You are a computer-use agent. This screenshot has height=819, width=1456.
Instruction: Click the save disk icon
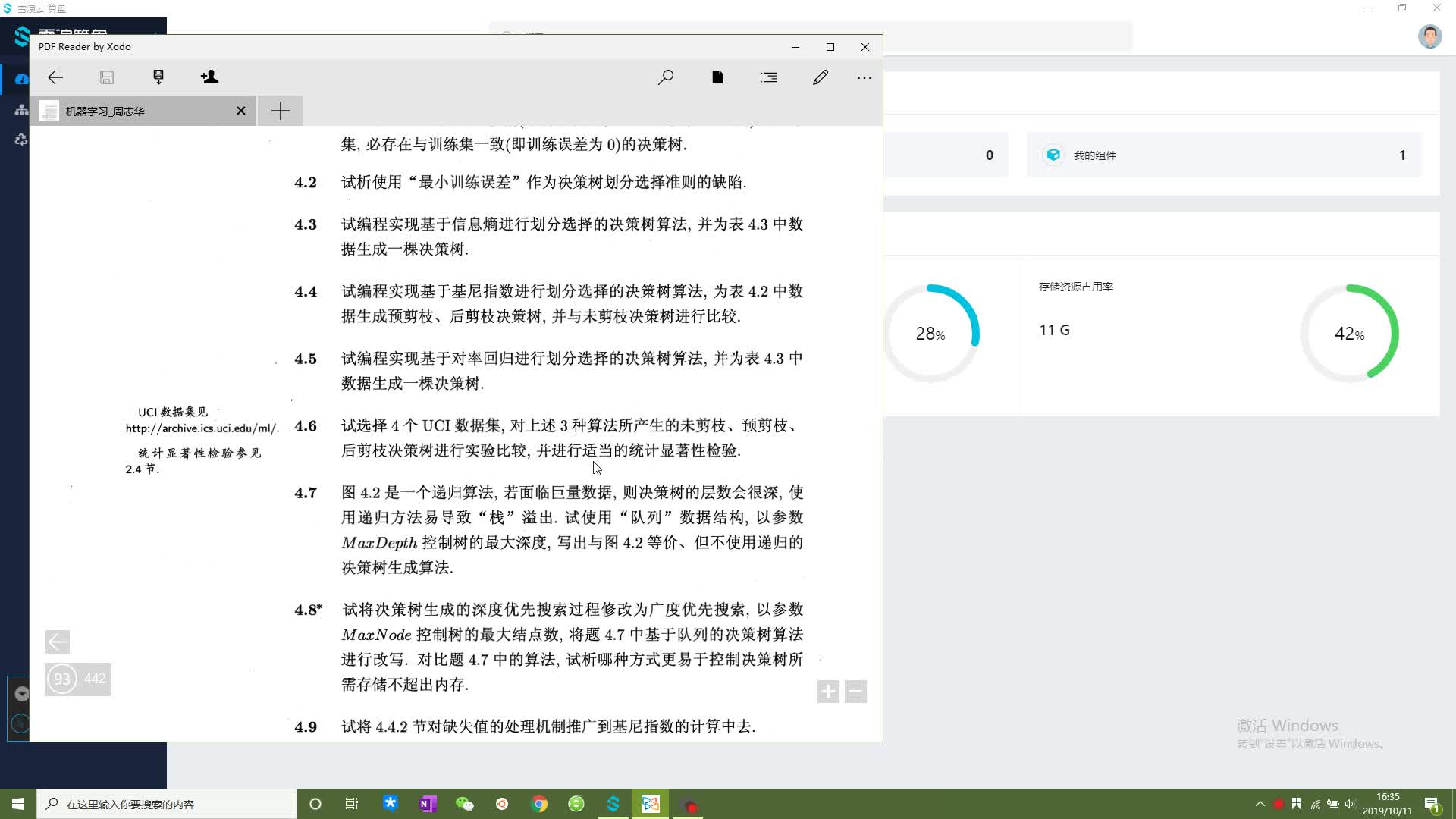(x=107, y=77)
